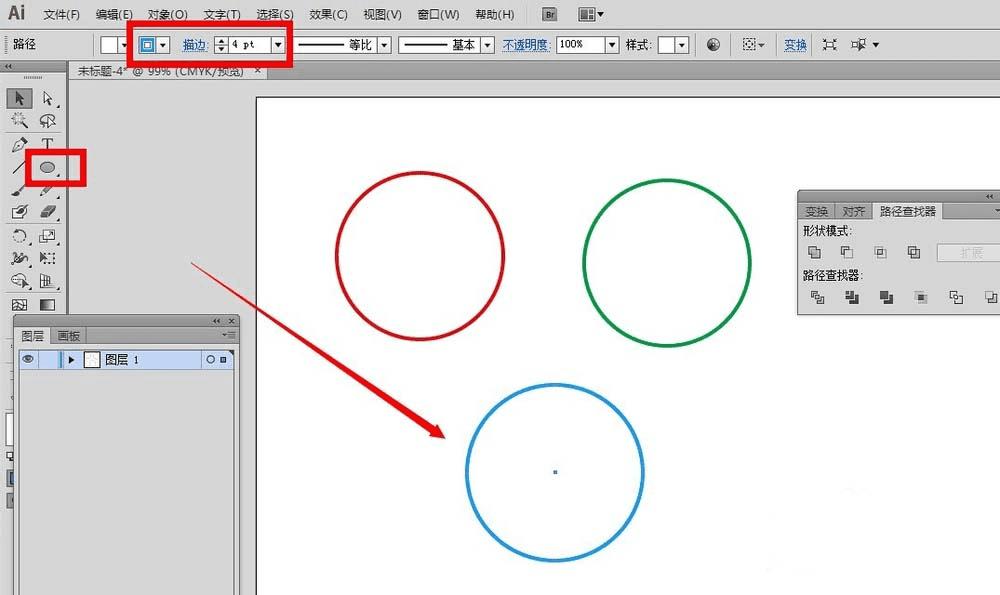Screen dimensions: 1000x595
Task: Select the Type tool
Action: click(x=48, y=145)
